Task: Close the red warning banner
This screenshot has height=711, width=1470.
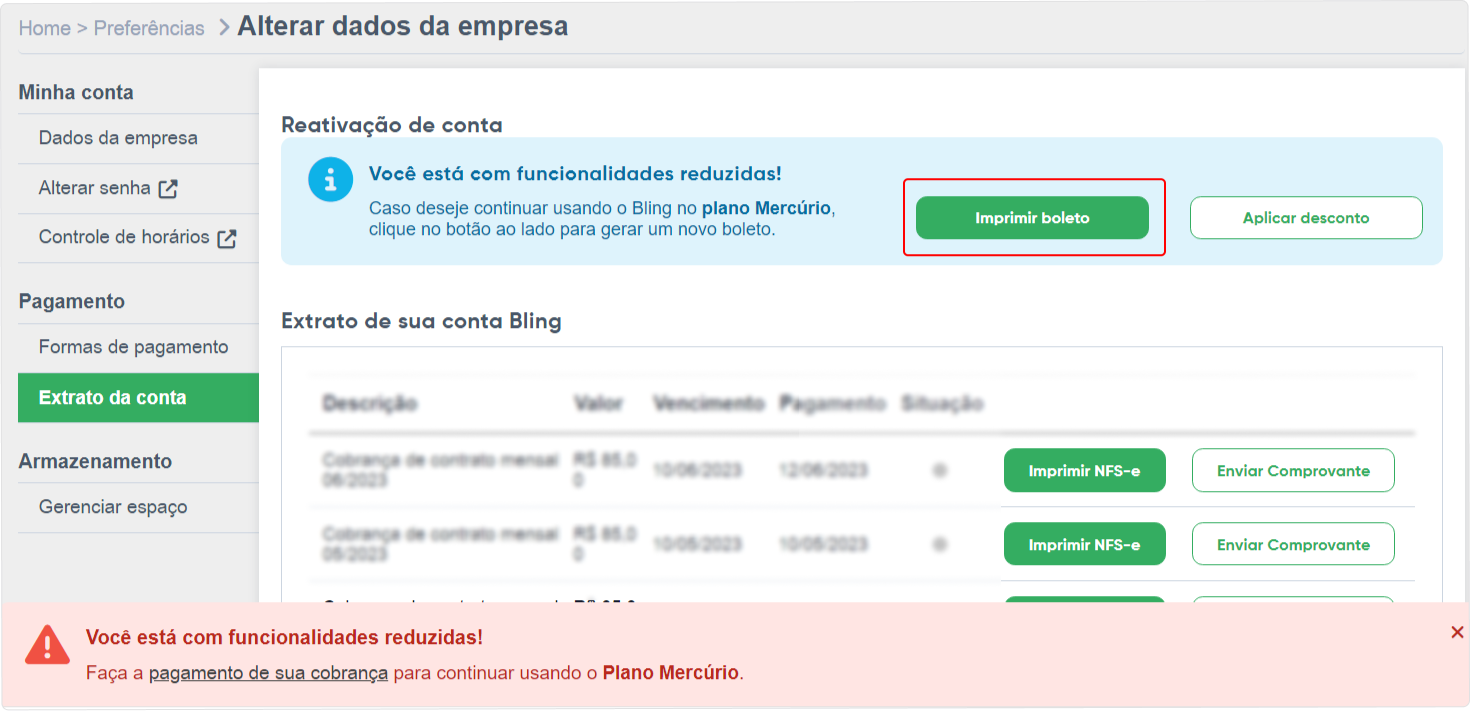Action: tap(1457, 632)
